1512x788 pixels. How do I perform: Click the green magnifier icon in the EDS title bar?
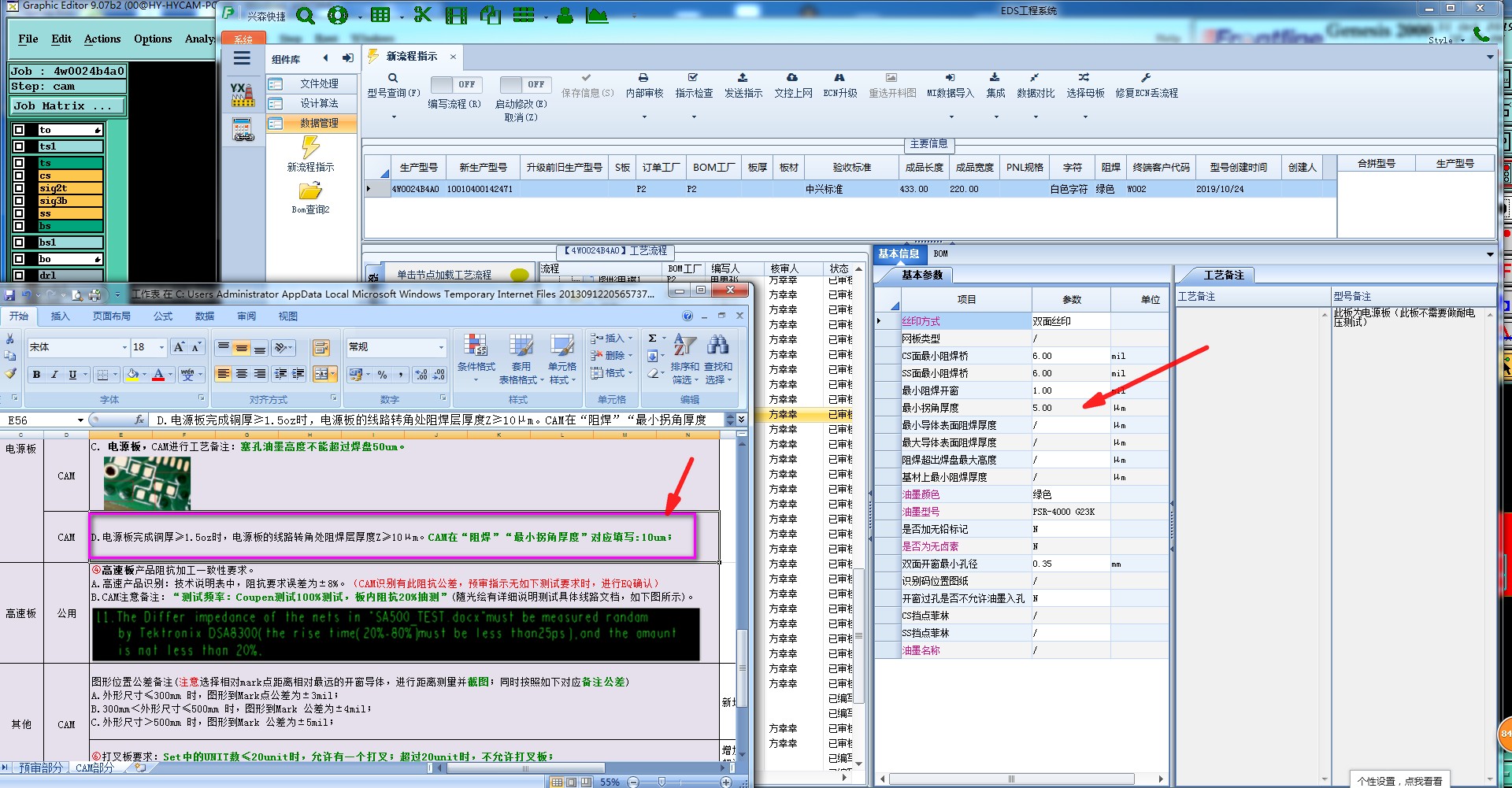pyautogui.click(x=306, y=15)
